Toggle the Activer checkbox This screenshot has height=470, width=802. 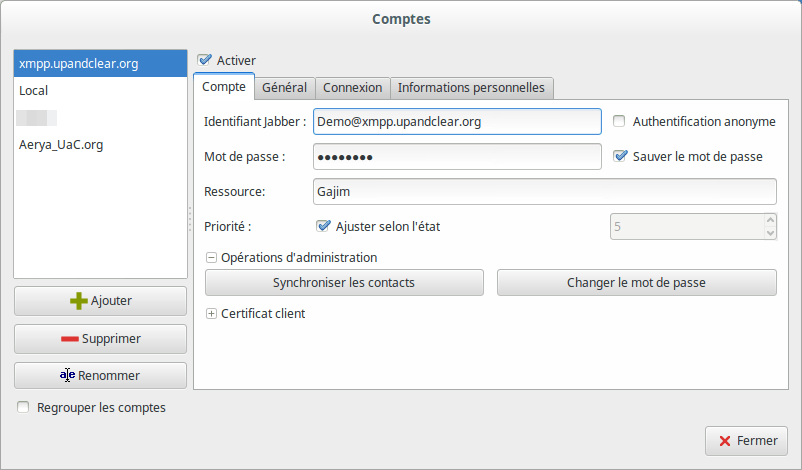(205, 60)
